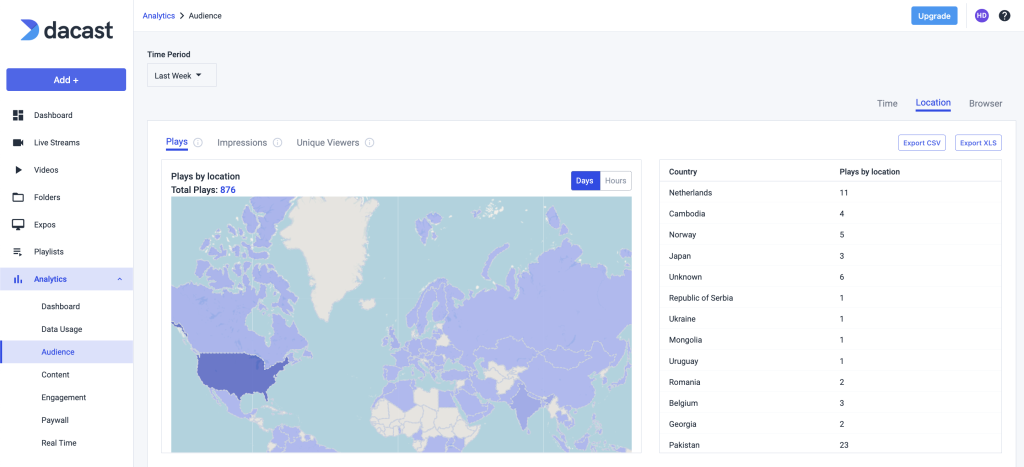Click the Playlists icon in sidebar
Viewport: 1024px width, 467px height.
click(x=18, y=252)
